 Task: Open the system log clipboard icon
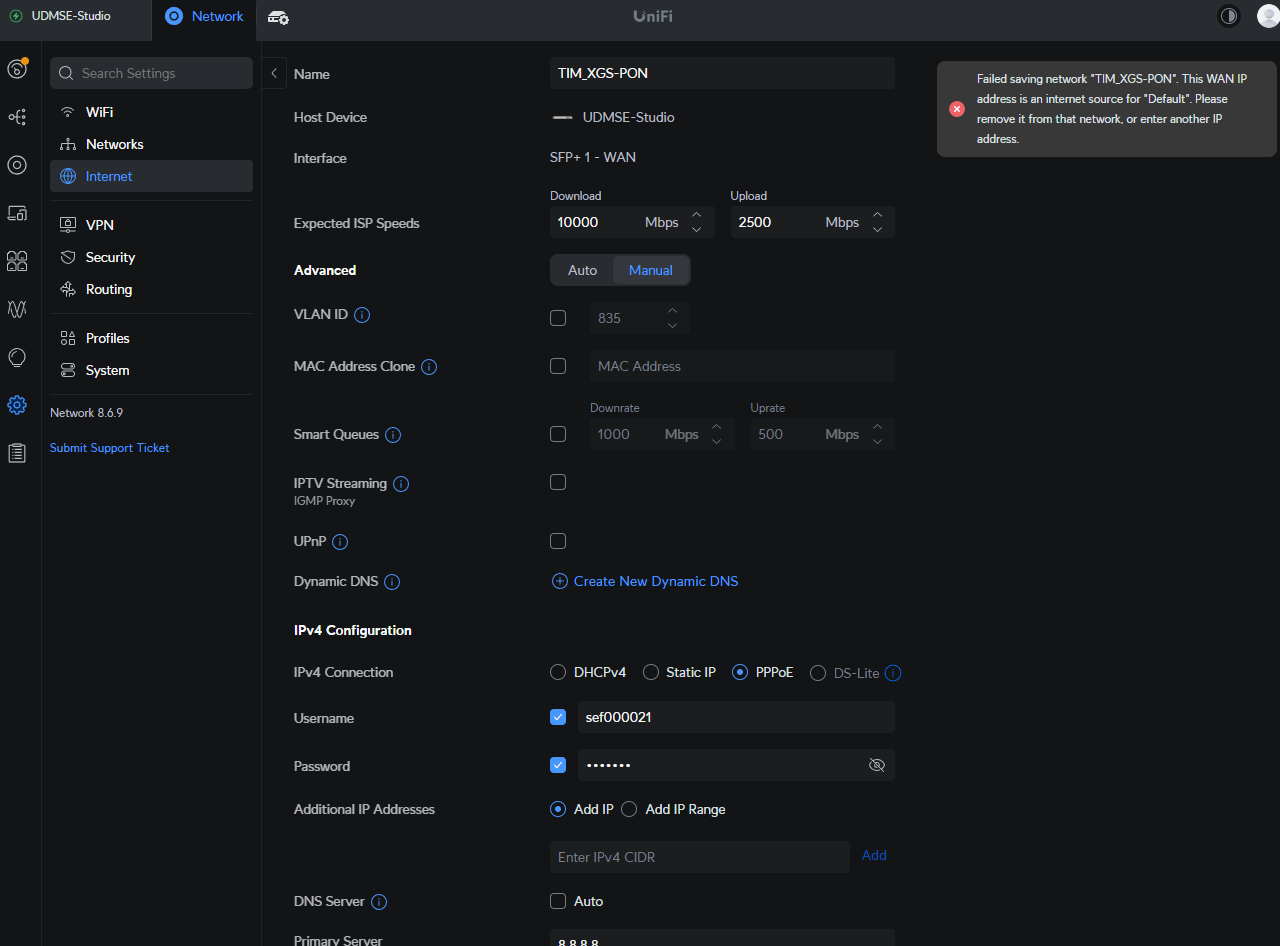(x=17, y=453)
